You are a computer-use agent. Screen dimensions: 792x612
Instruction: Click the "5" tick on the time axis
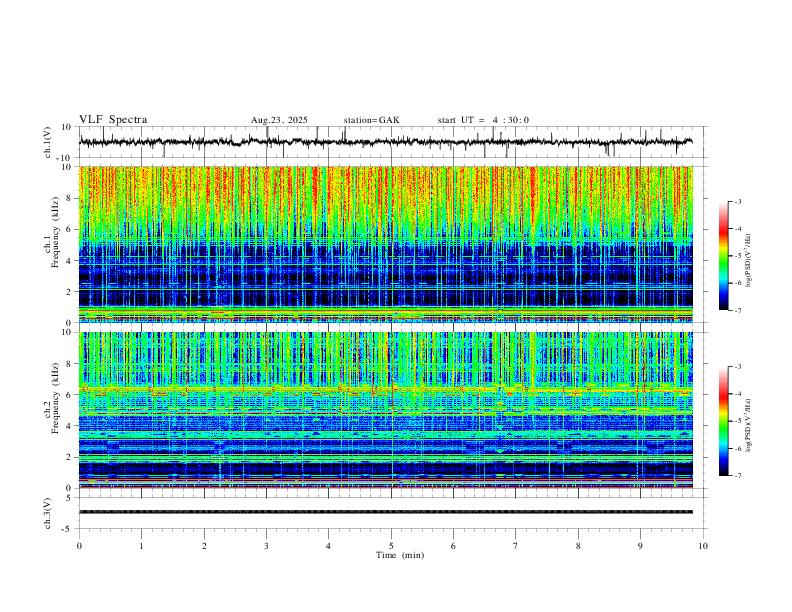click(391, 546)
